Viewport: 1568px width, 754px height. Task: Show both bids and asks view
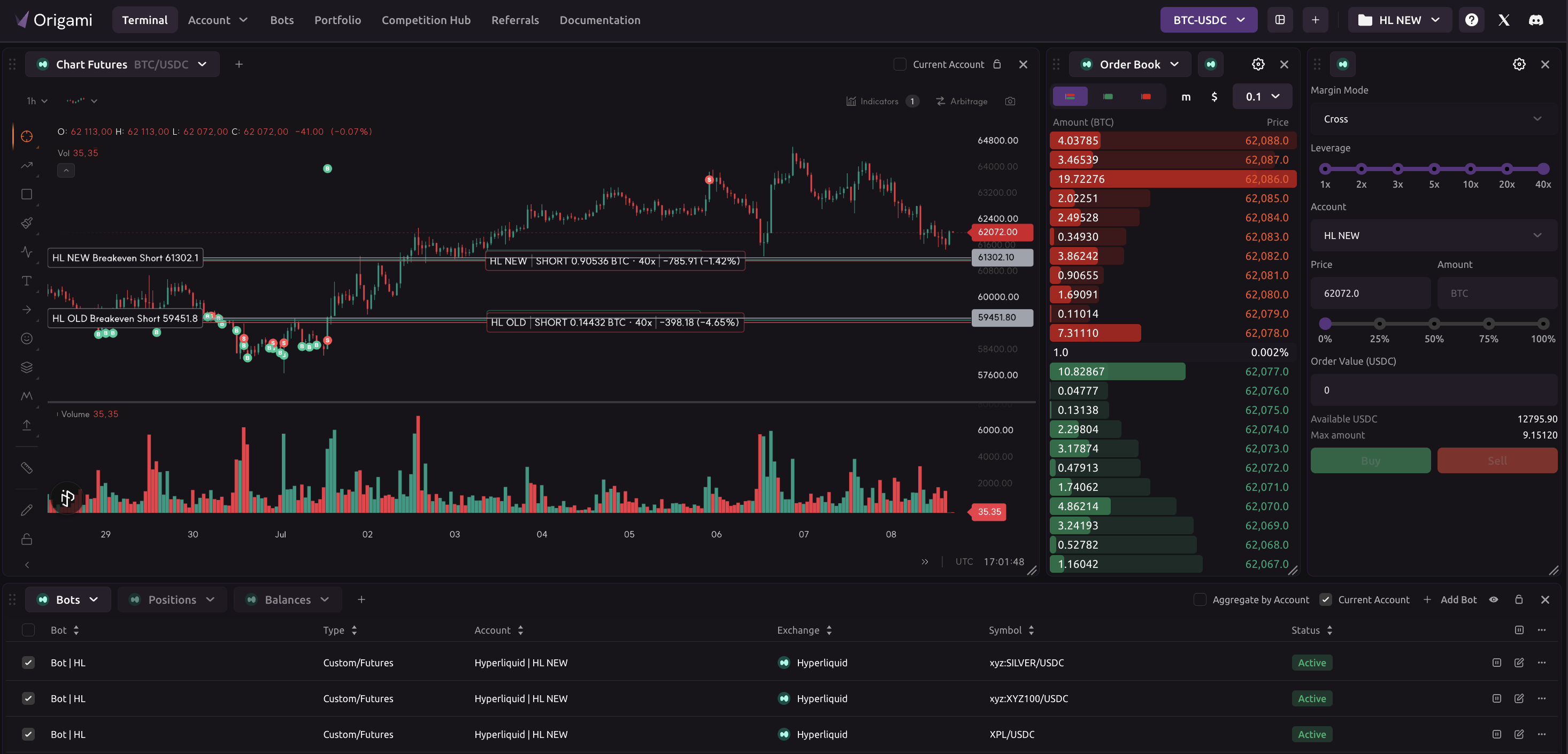coord(1070,96)
